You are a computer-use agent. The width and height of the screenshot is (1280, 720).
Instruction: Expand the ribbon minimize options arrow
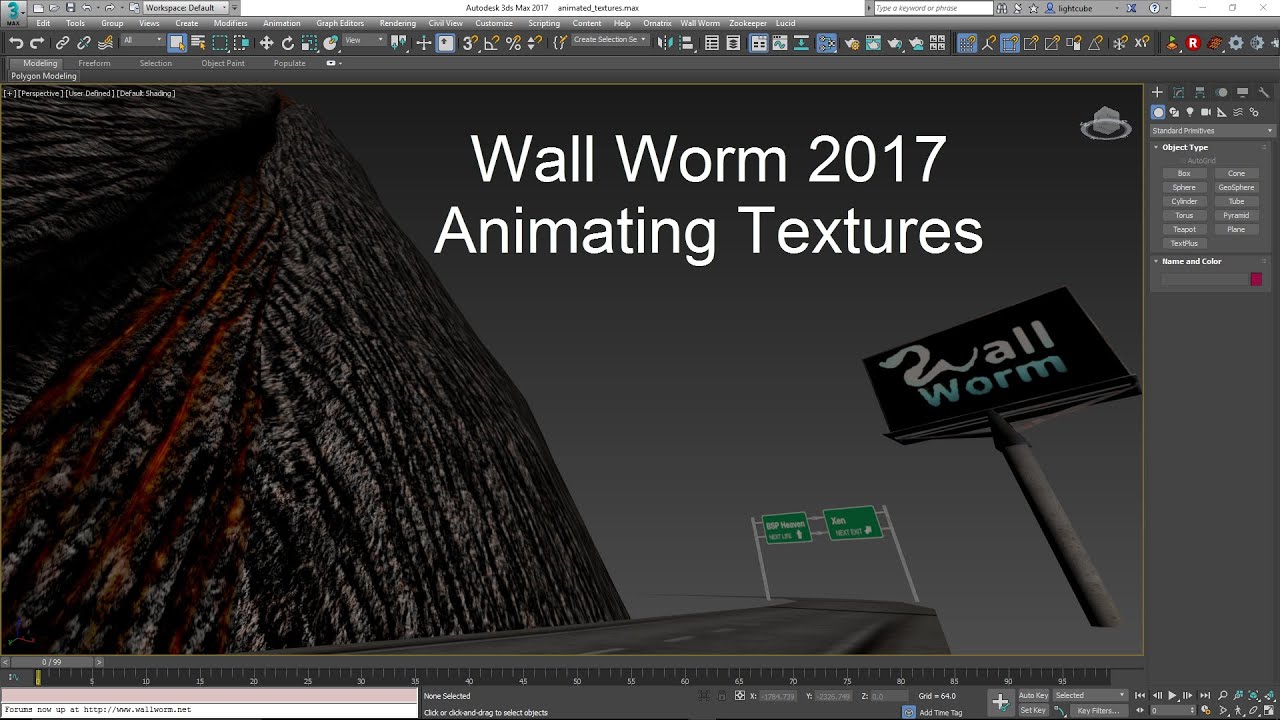(340, 63)
